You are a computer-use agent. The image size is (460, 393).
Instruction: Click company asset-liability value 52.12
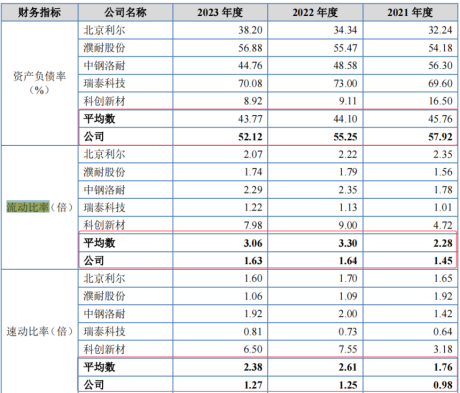[x=250, y=137]
